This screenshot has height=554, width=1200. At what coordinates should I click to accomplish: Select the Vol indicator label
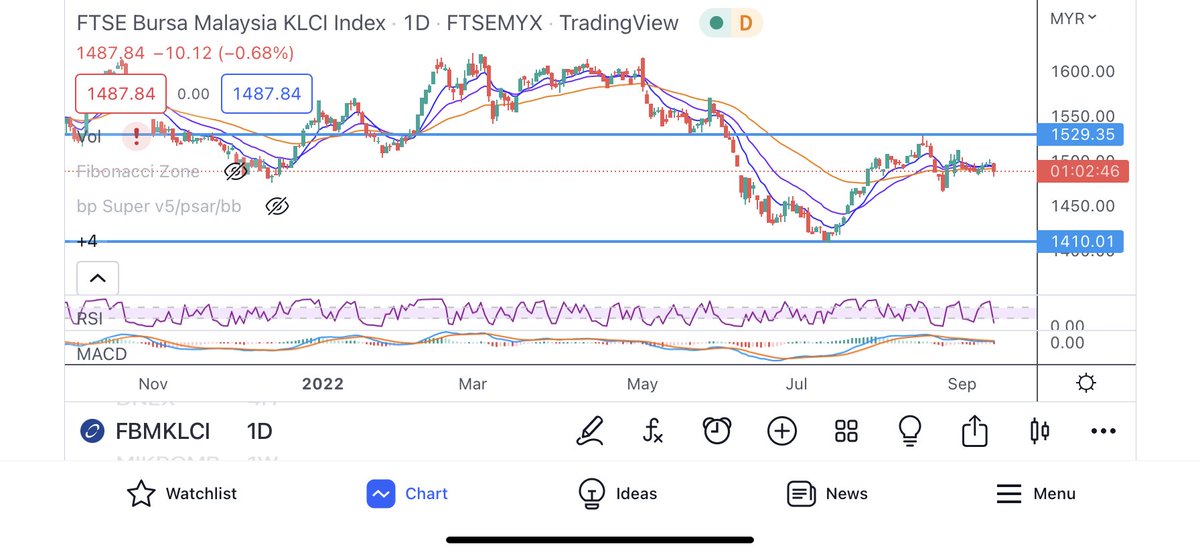pos(88,137)
